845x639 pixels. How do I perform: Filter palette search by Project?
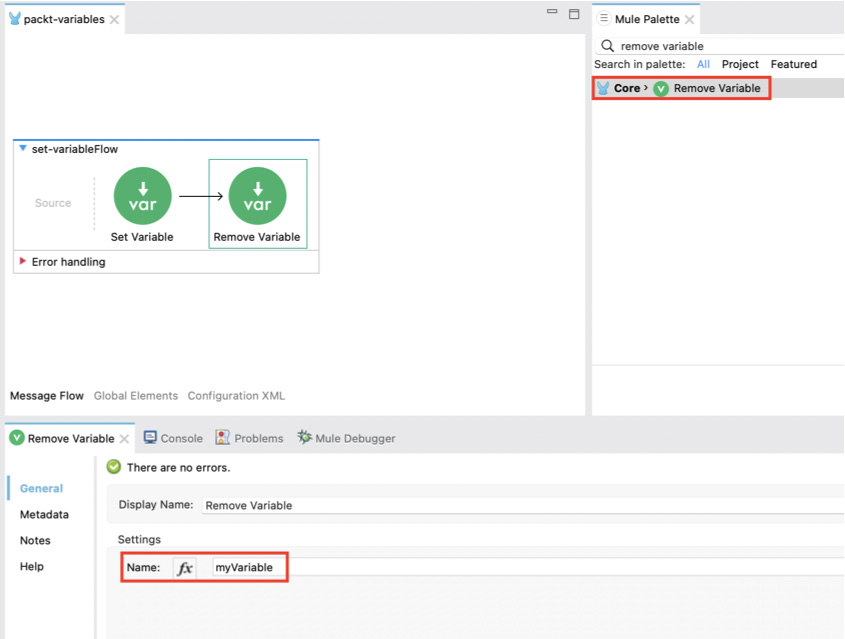tap(740, 64)
